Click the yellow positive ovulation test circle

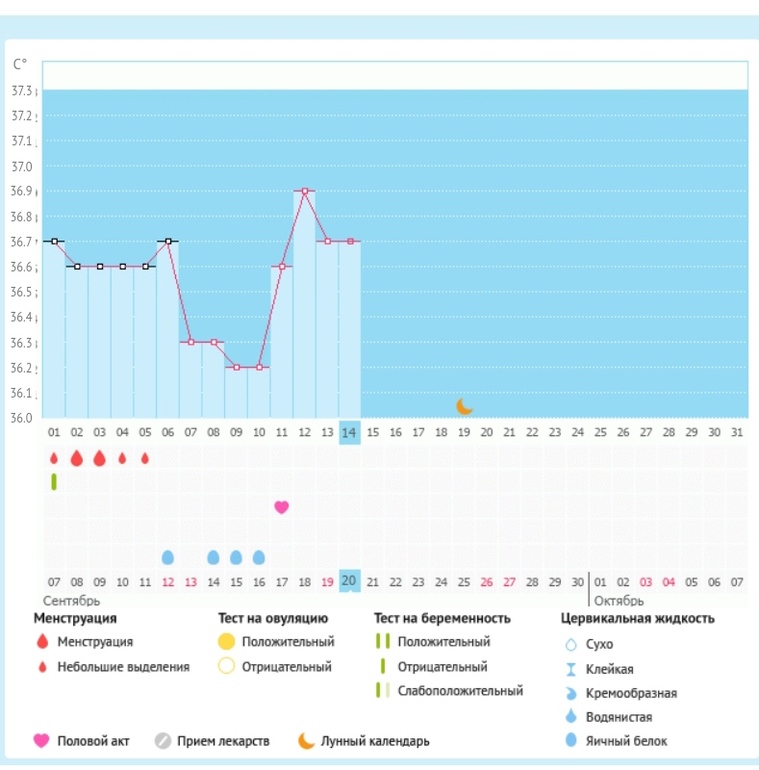227,642
